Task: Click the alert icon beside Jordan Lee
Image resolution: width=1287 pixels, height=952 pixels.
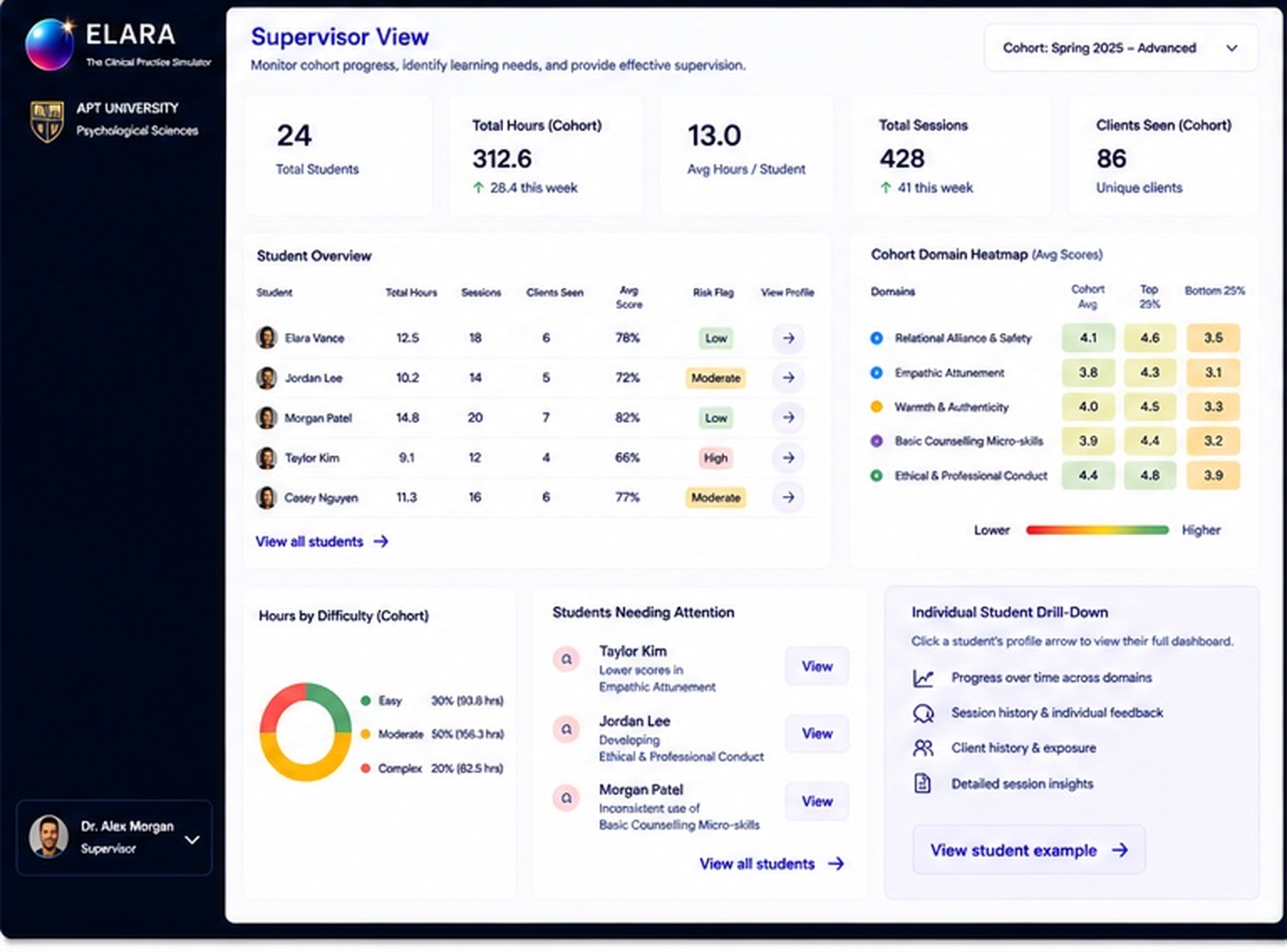Action: coord(566,729)
